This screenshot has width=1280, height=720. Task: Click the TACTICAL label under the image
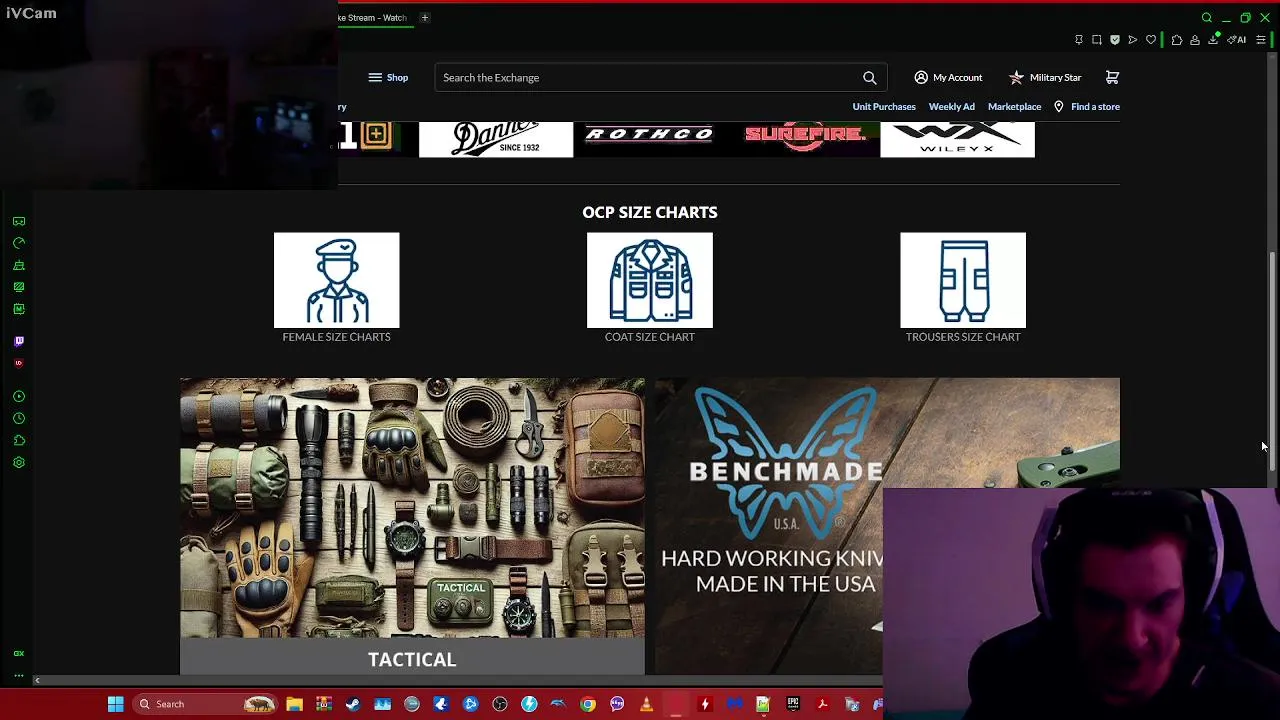pos(412,660)
